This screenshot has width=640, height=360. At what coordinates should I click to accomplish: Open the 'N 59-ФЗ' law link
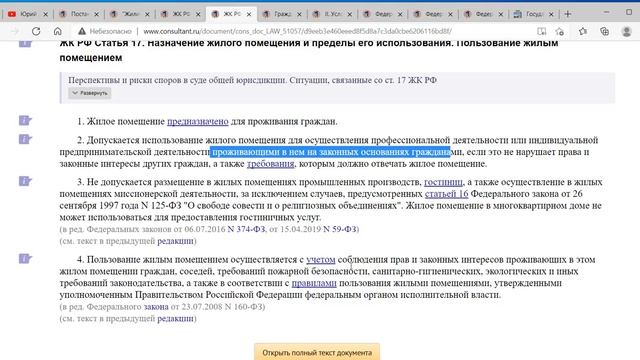click(x=340, y=229)
